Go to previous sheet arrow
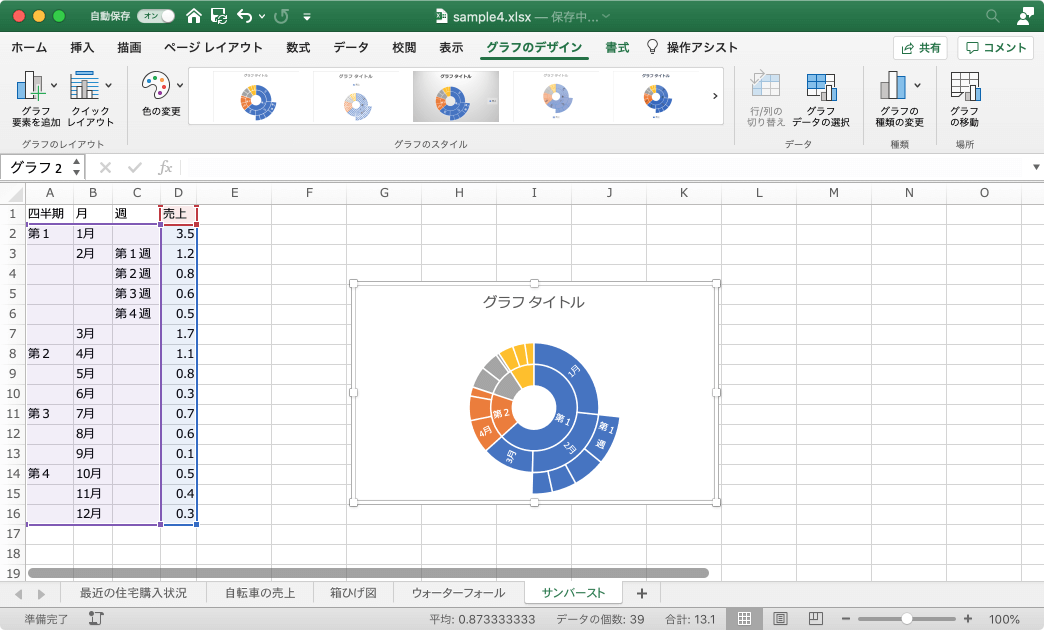 (x=19, y=594)
